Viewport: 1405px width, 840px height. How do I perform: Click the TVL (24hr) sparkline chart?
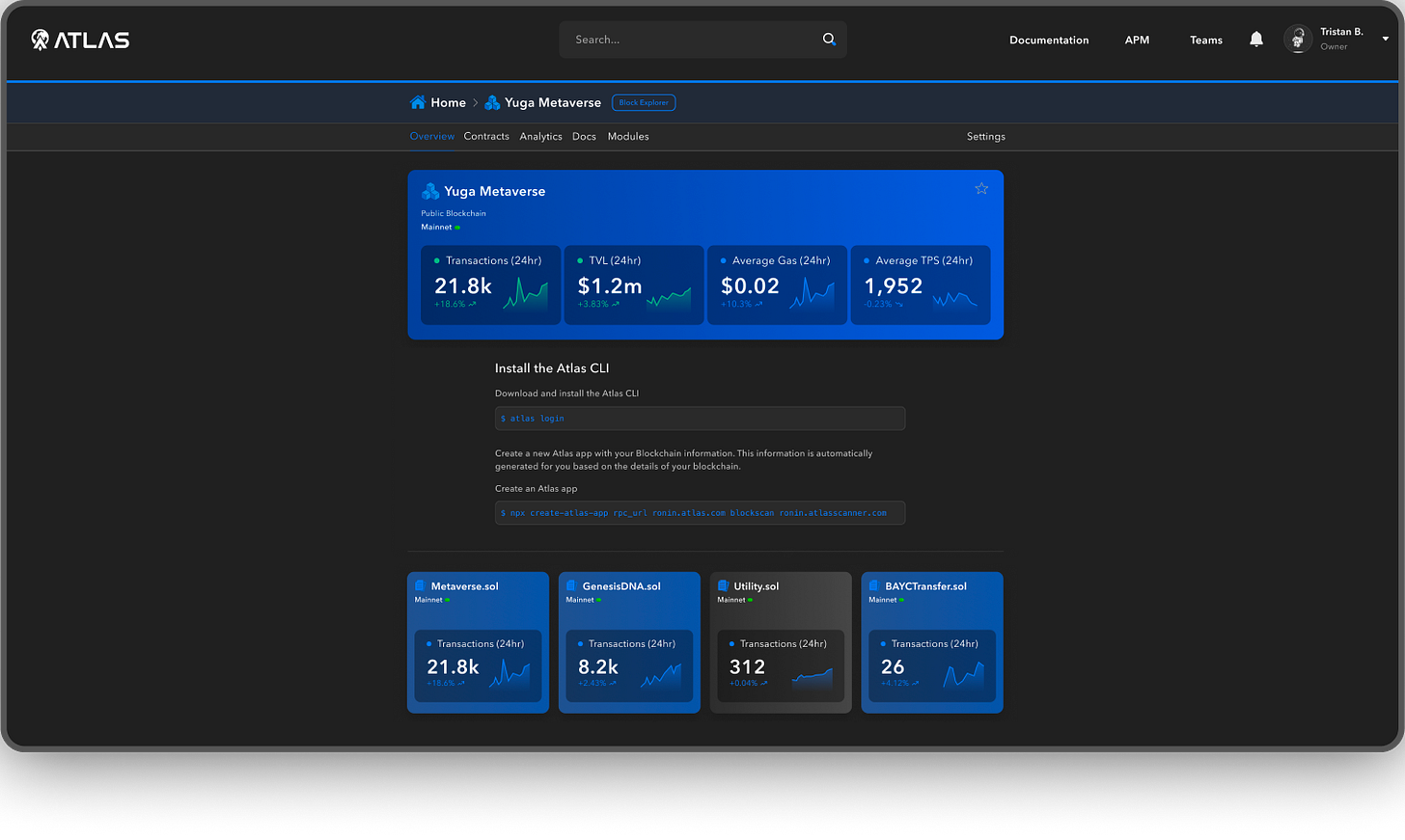click(x=669, y=298)
